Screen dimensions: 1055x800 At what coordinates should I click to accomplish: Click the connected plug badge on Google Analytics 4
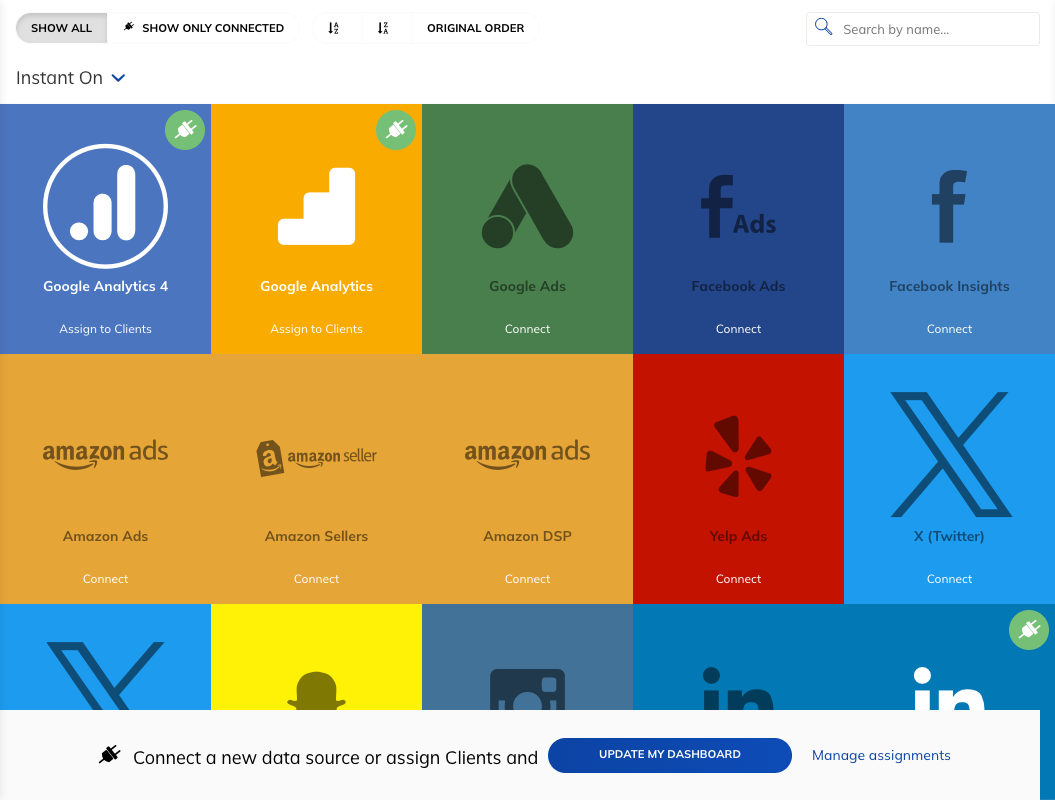[x=185, y=130]
